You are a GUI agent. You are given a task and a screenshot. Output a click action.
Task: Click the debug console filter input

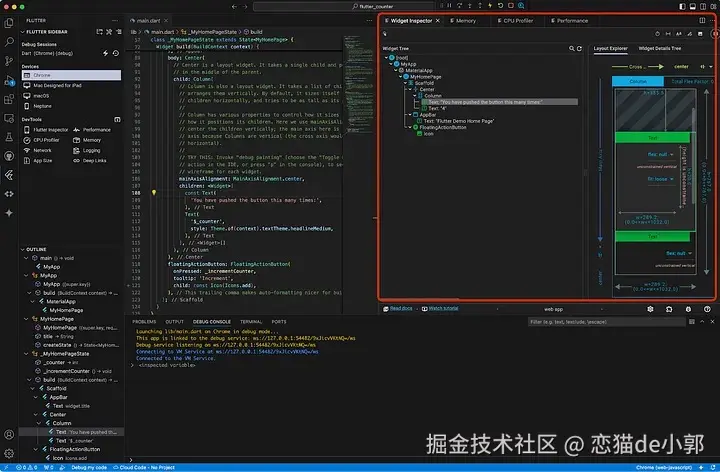click(606, 322)
